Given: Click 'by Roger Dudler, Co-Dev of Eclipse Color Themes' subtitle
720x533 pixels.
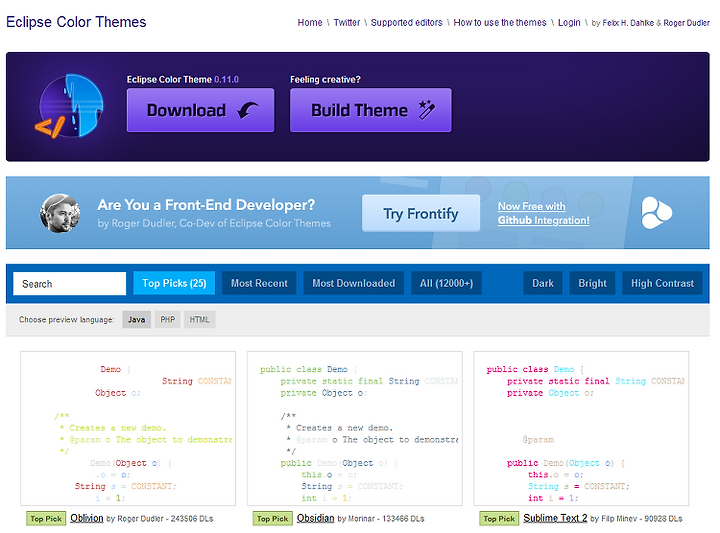Looking at the screenshot, I should [214, 224].
